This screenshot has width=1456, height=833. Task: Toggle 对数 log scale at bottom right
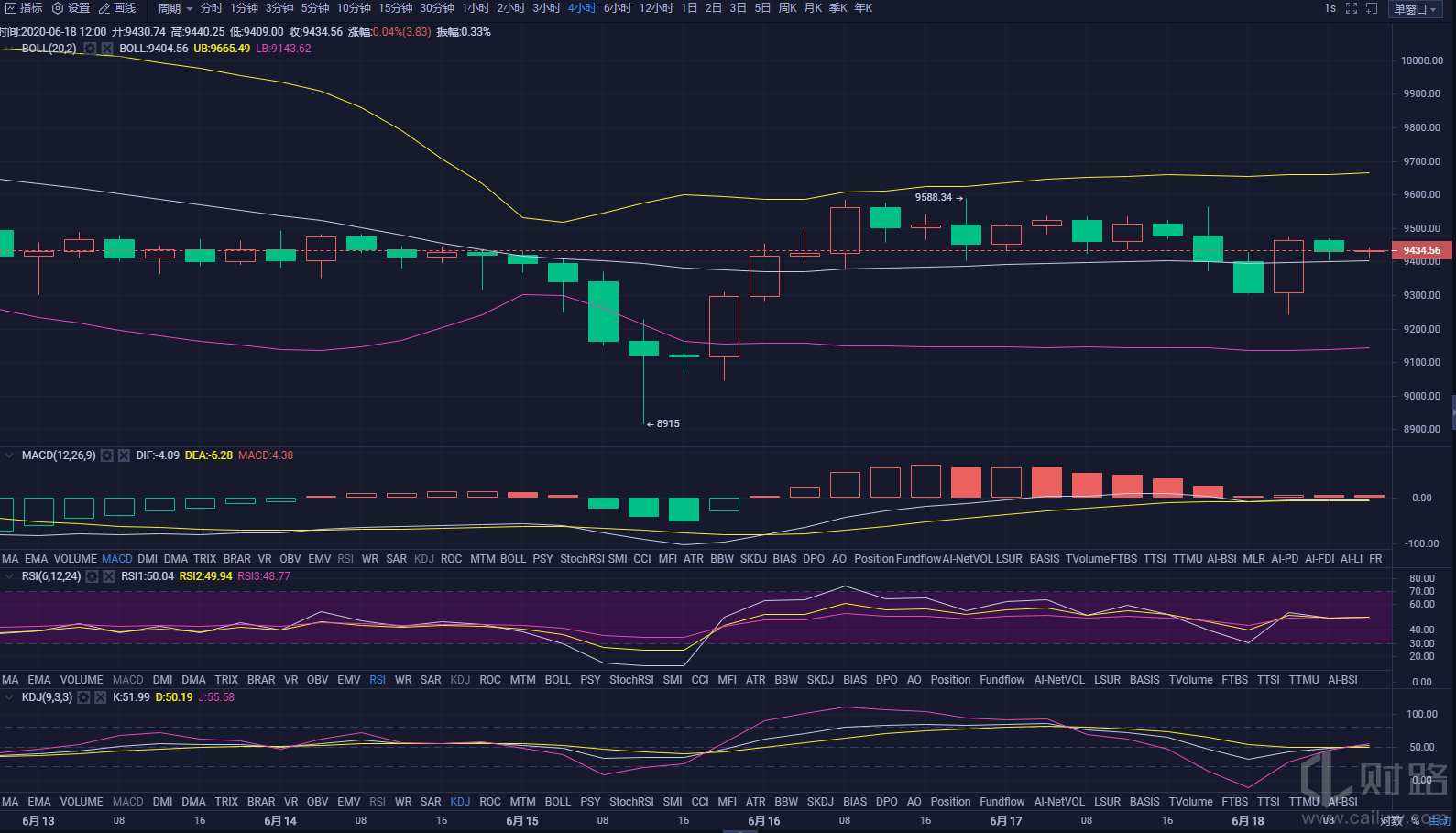[1391, 821]
